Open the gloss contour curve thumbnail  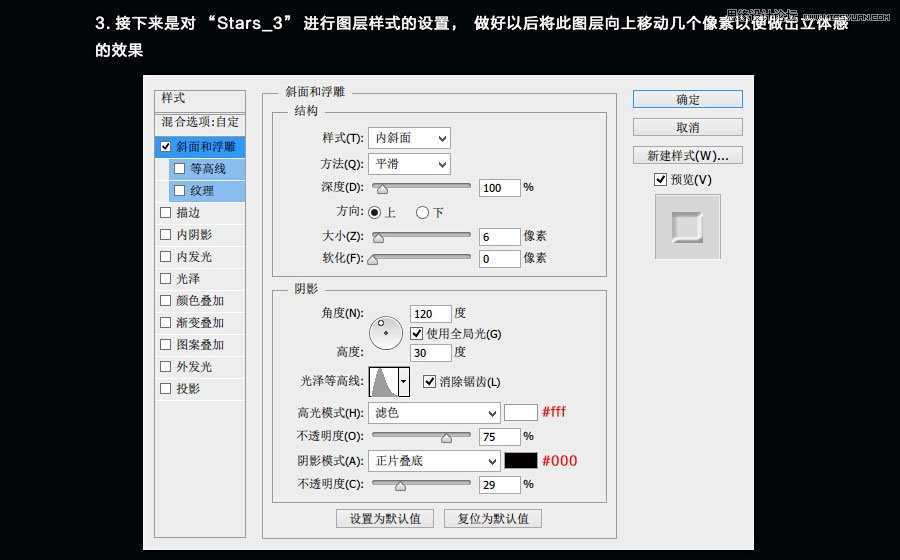pos(384,382)
